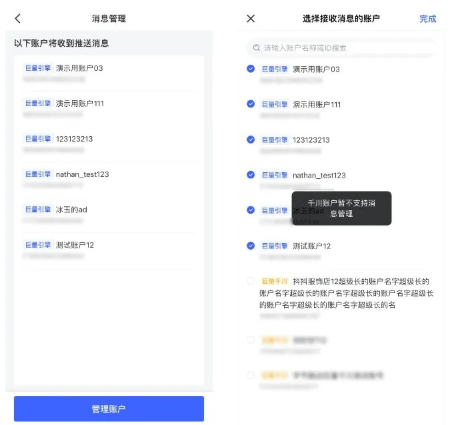Viewport: 454px width, 425px height.
Task: Uncheck the nathan_test123 checkbox
Action: point(251,175)
